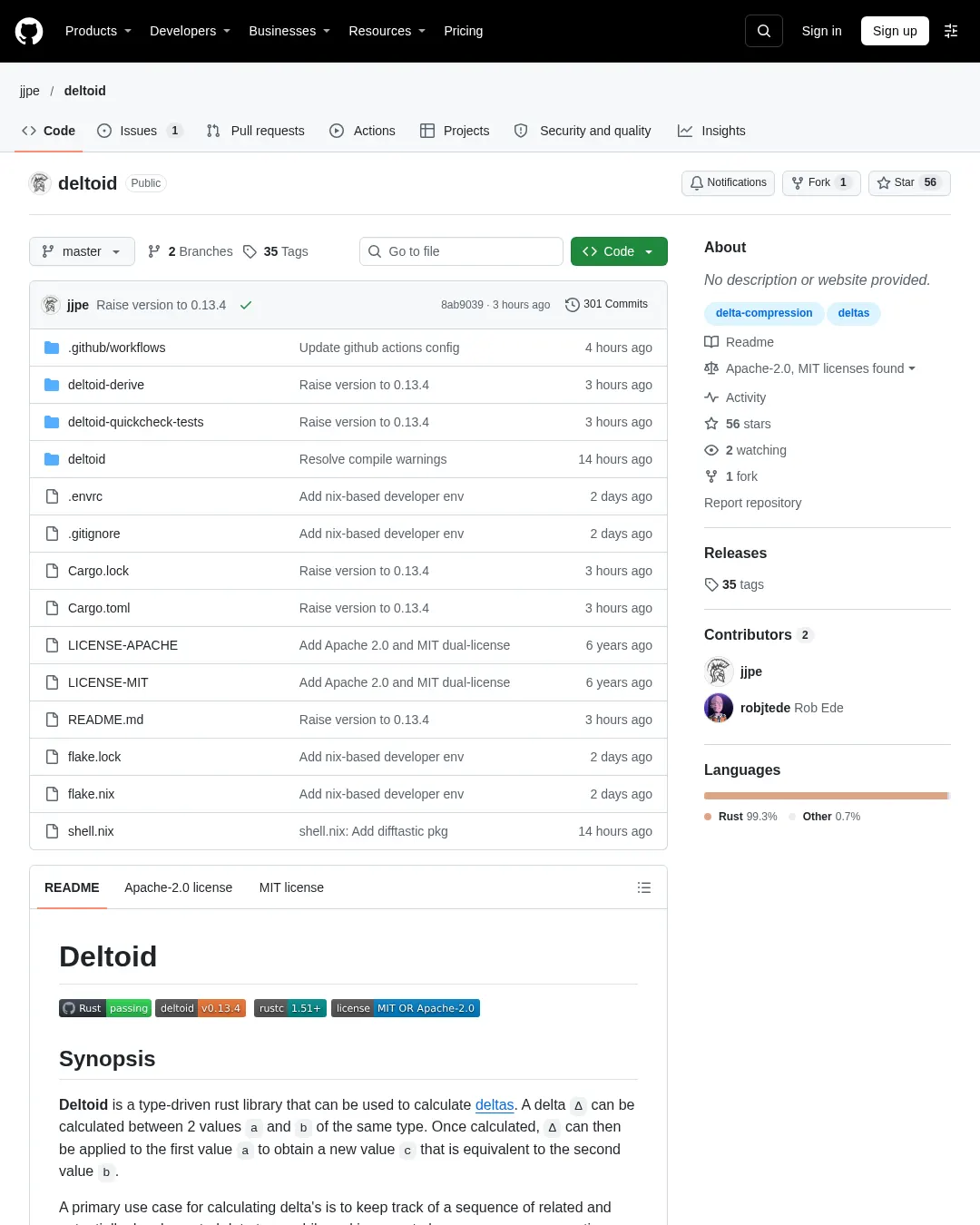
Task: Click the Sign up button
Action: (895, 31)
